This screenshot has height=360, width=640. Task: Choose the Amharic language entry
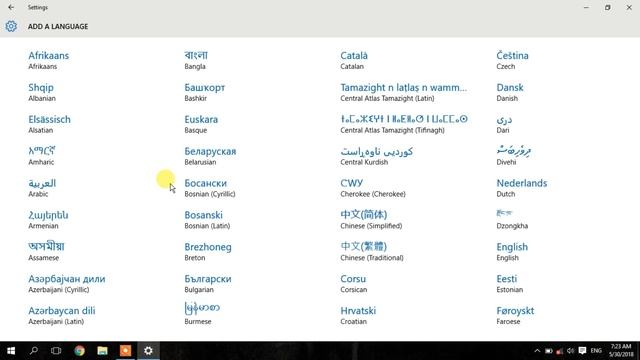(x=42, y=156)
